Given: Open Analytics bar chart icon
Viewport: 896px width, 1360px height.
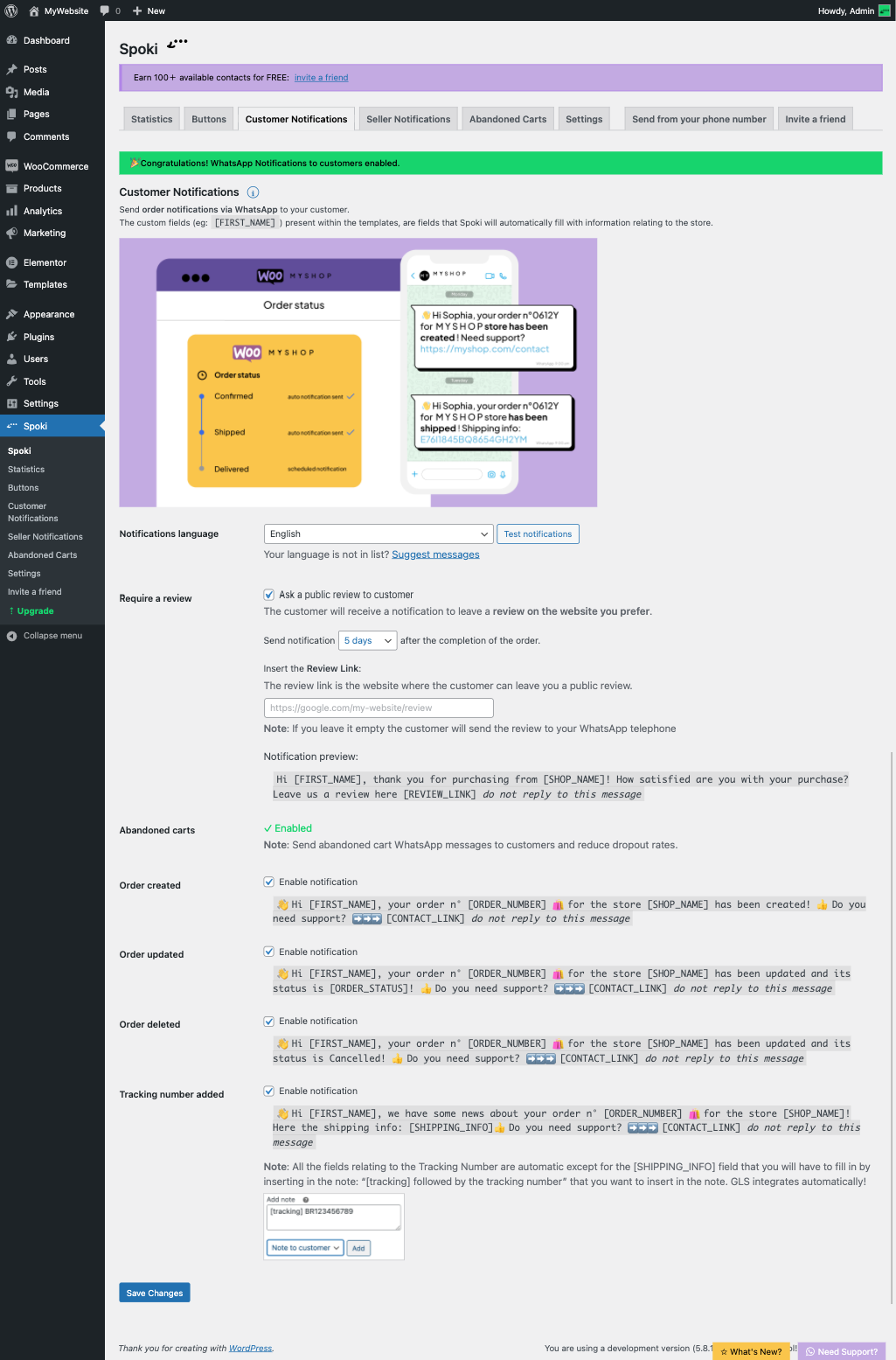Looking at the screenshot, I should (x=11, y=211).
